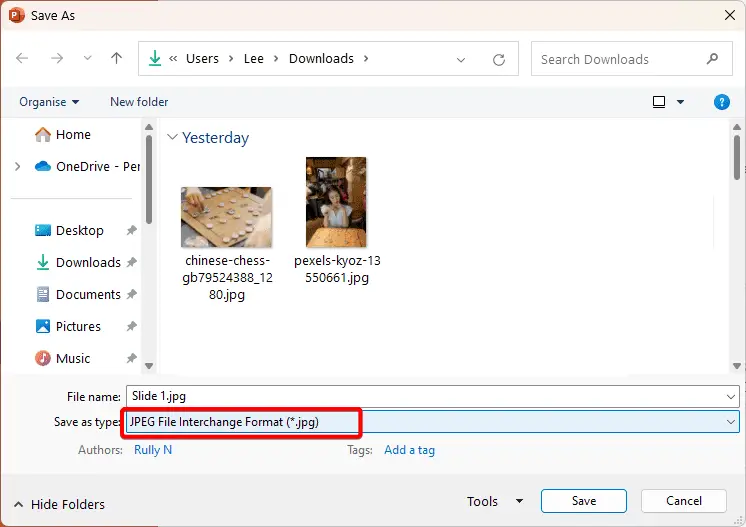The image size is (746, 527).
Task: Open Help with the question mark icon
Action: point(722,102)
